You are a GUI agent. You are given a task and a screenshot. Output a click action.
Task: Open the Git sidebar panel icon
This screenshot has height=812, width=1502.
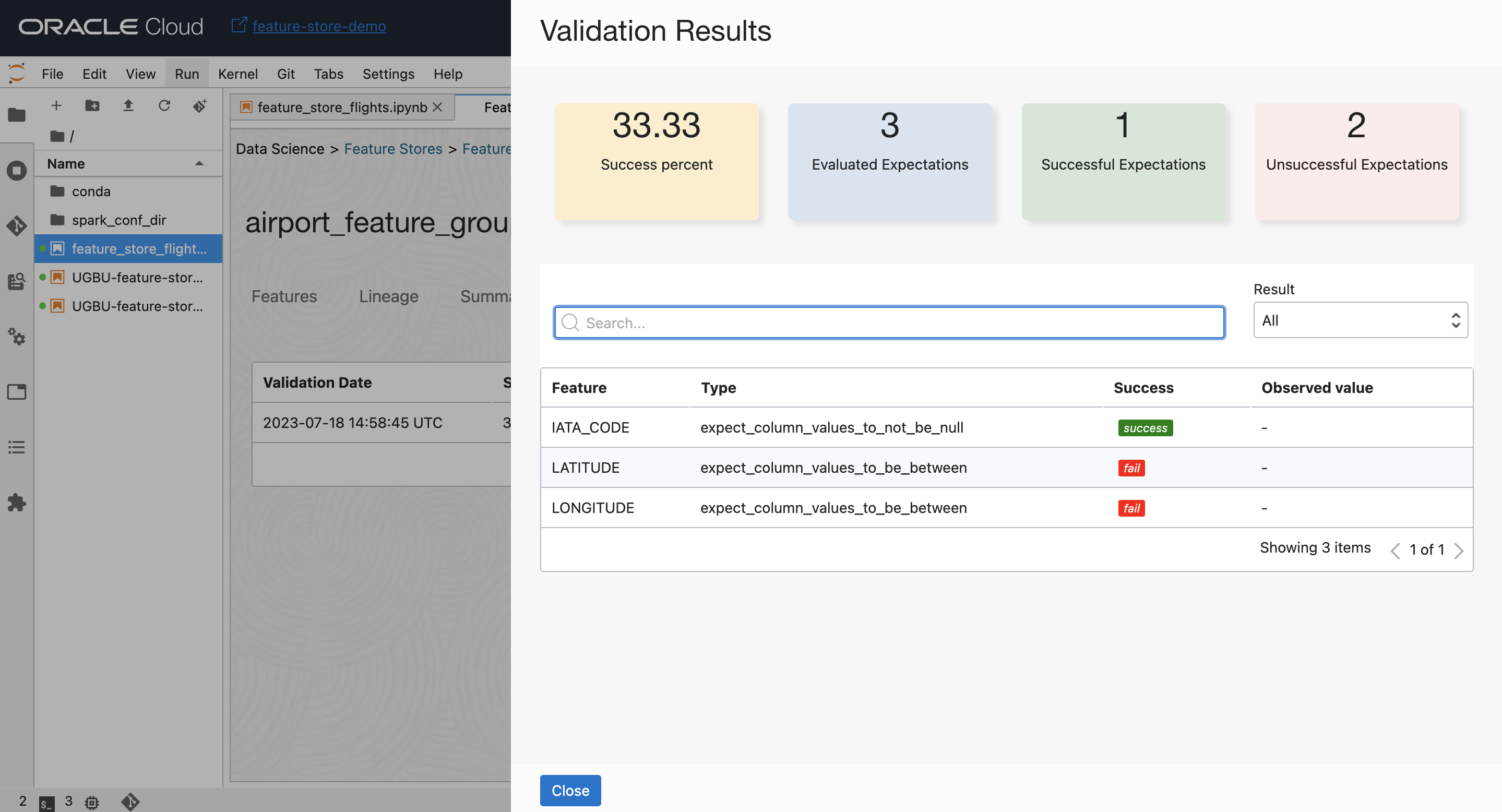tap(16, 225)
